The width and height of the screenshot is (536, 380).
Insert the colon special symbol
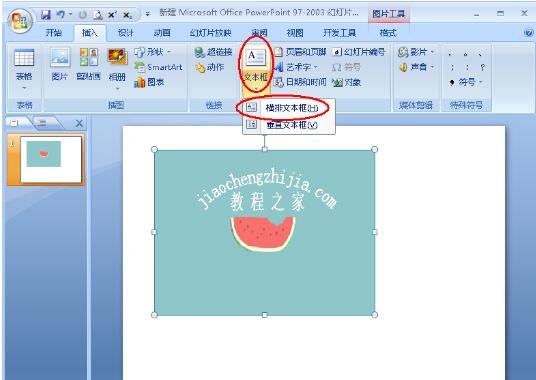tap(467, 67)
